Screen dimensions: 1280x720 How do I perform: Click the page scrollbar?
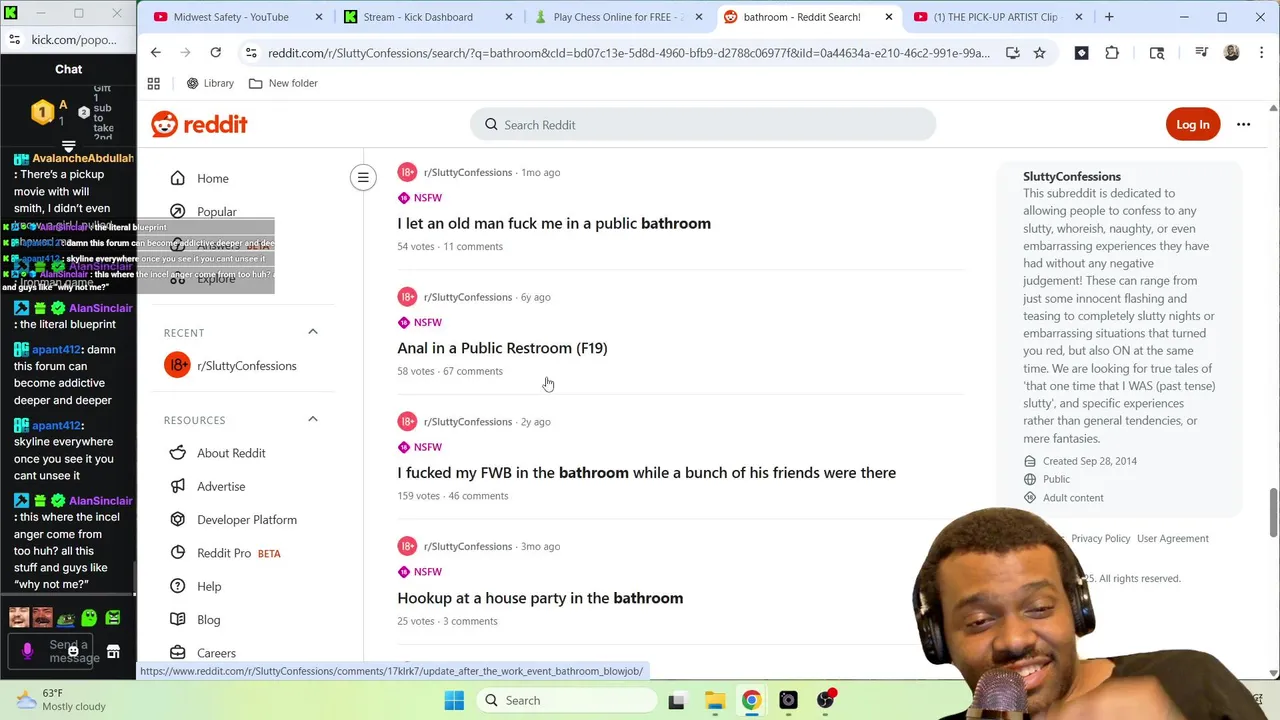click(x=1273, y=512)
